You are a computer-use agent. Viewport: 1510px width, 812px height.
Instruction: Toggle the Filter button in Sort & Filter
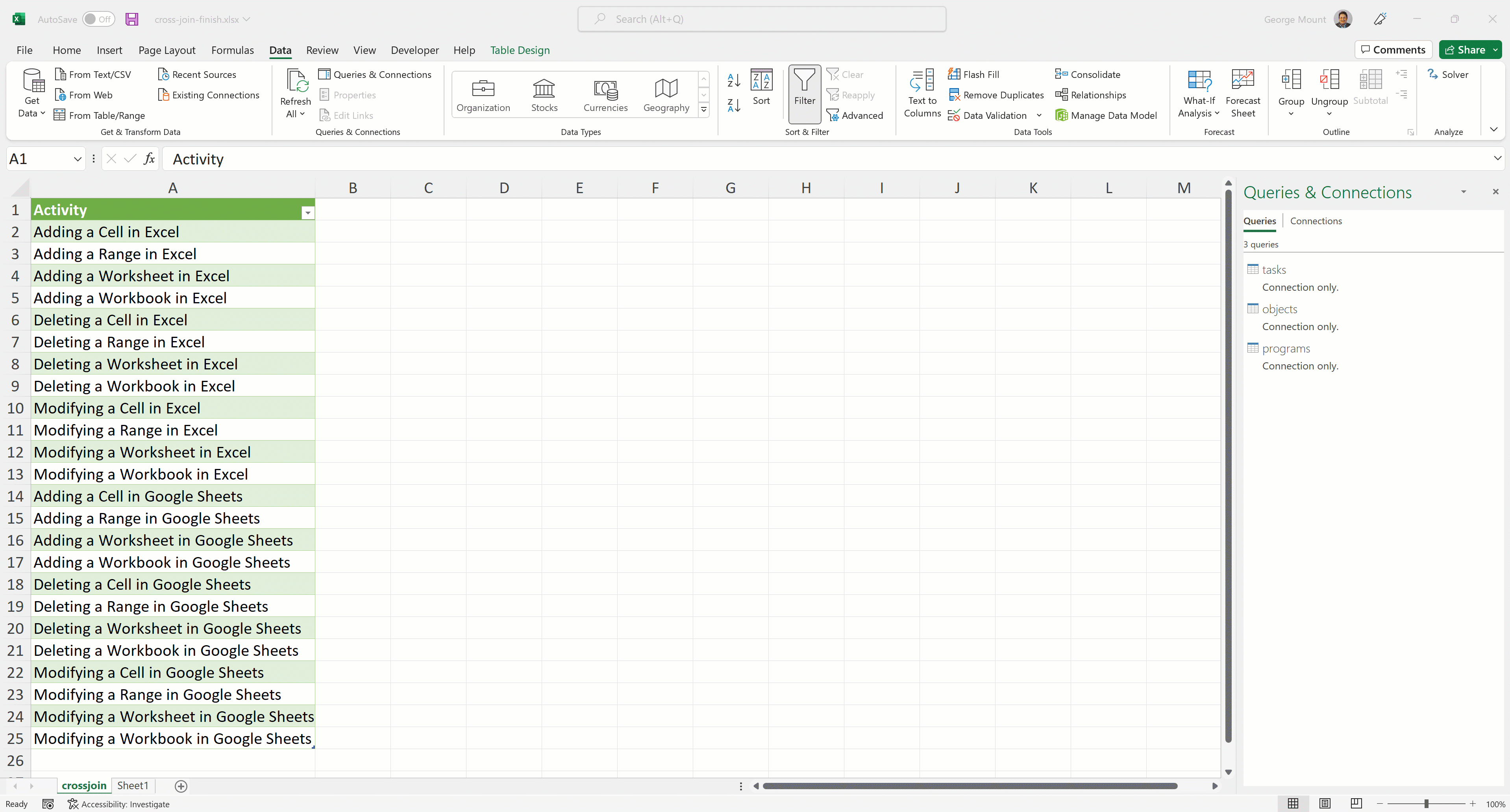point(804,93)
